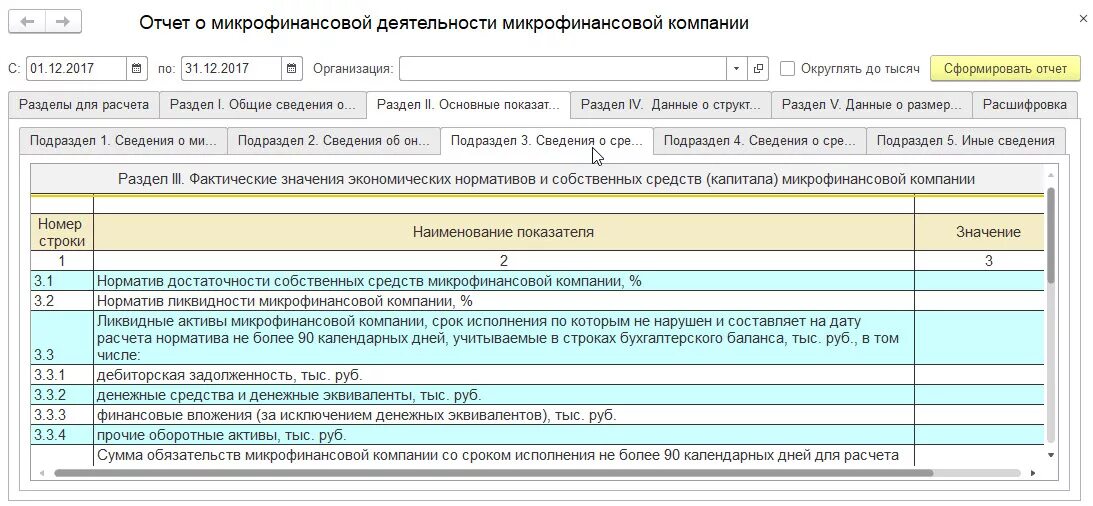Click the value cell for row 3.1
This screenshot has width=1093, height=506.
980,281
